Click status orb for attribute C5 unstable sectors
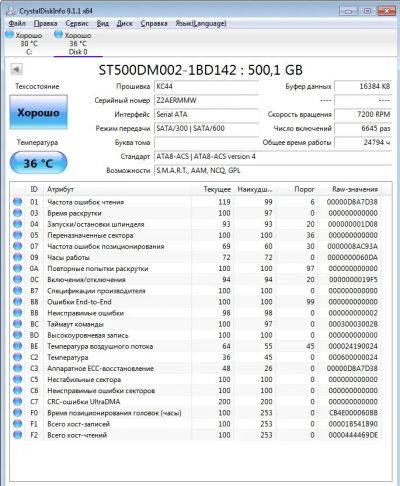 pos(18,379)
